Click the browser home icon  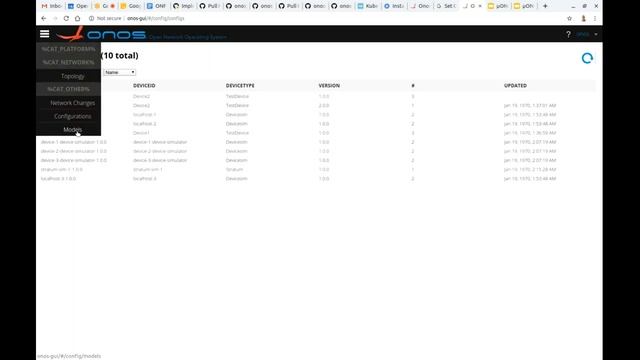[78, 18]
